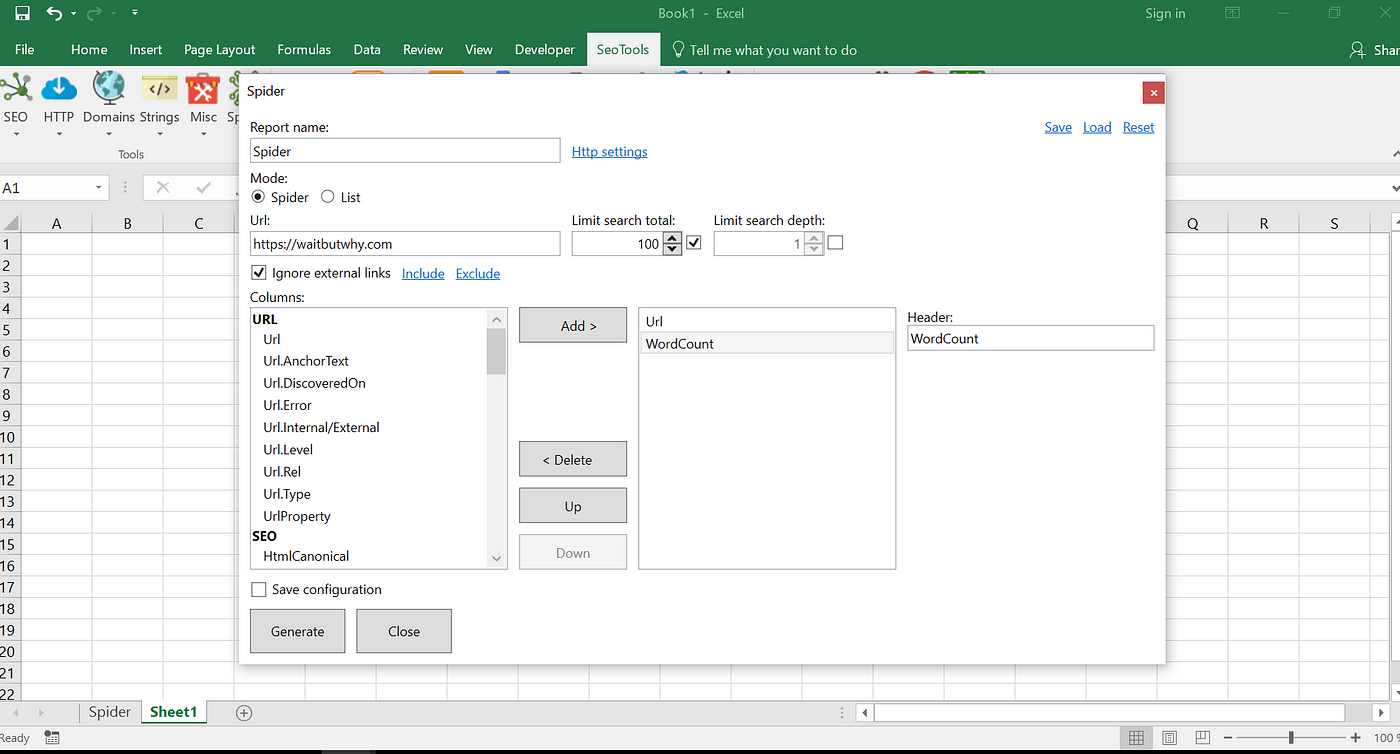Switch to the Home ribbon tab
Screen dimensions: 1400x754
pyautogui.click(x=89, y=49)
